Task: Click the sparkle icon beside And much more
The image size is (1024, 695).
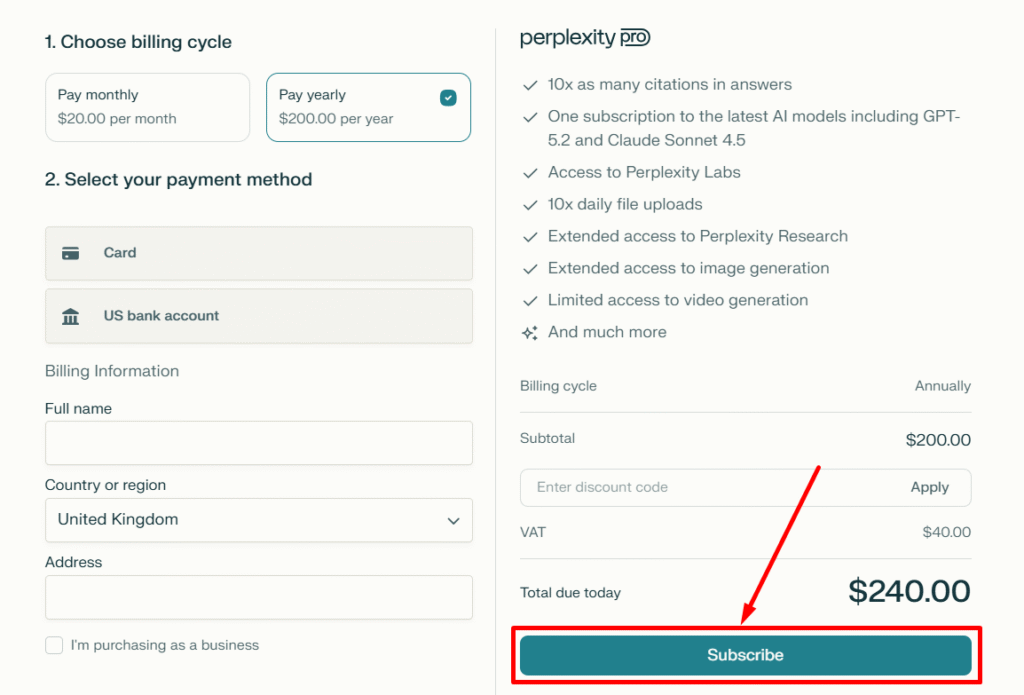Action: coord(530,333)
